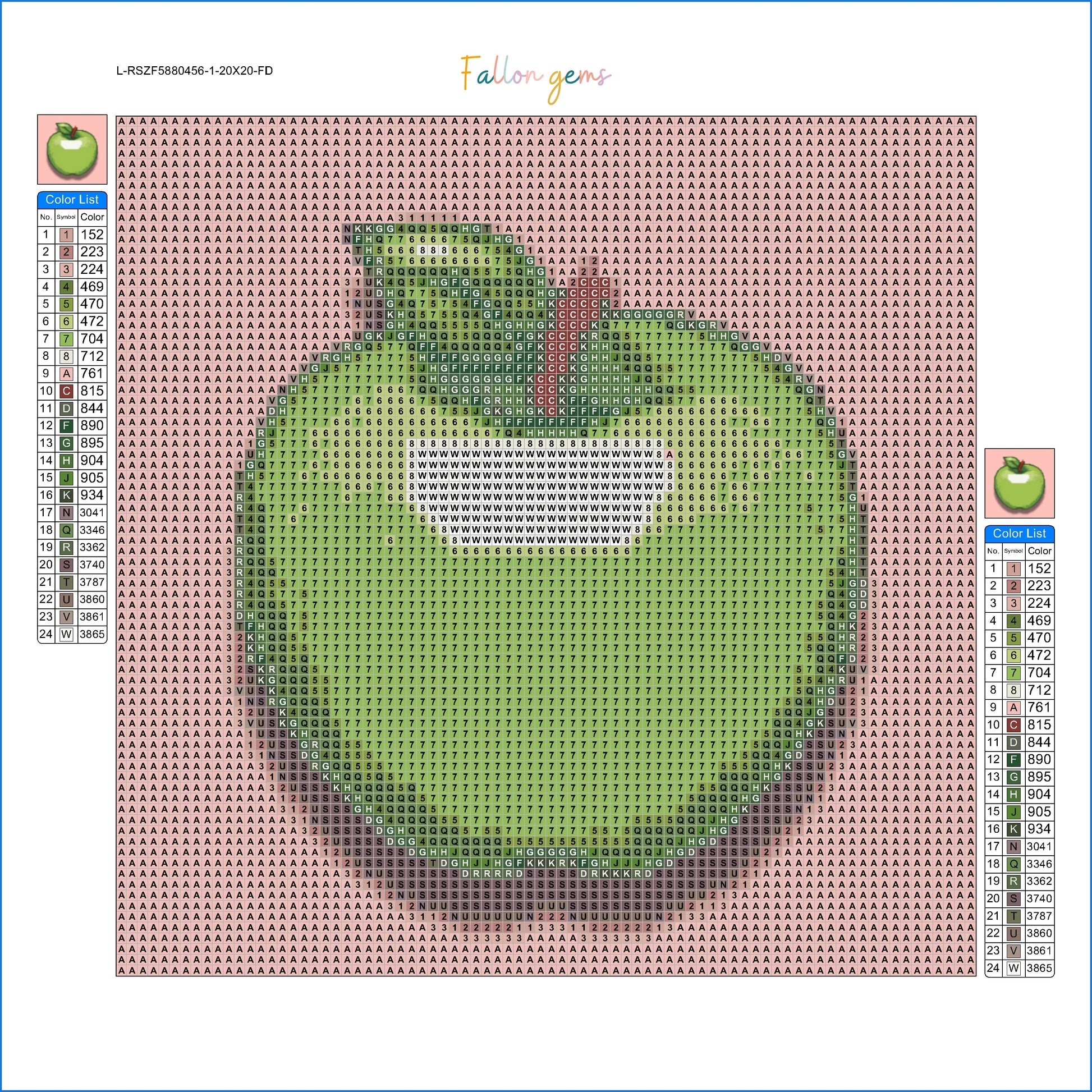The width and height of the screenshot is (1092, 1092).
Task: Click the symbol S swatch in right list
Action: click(x=1013, y=899)
